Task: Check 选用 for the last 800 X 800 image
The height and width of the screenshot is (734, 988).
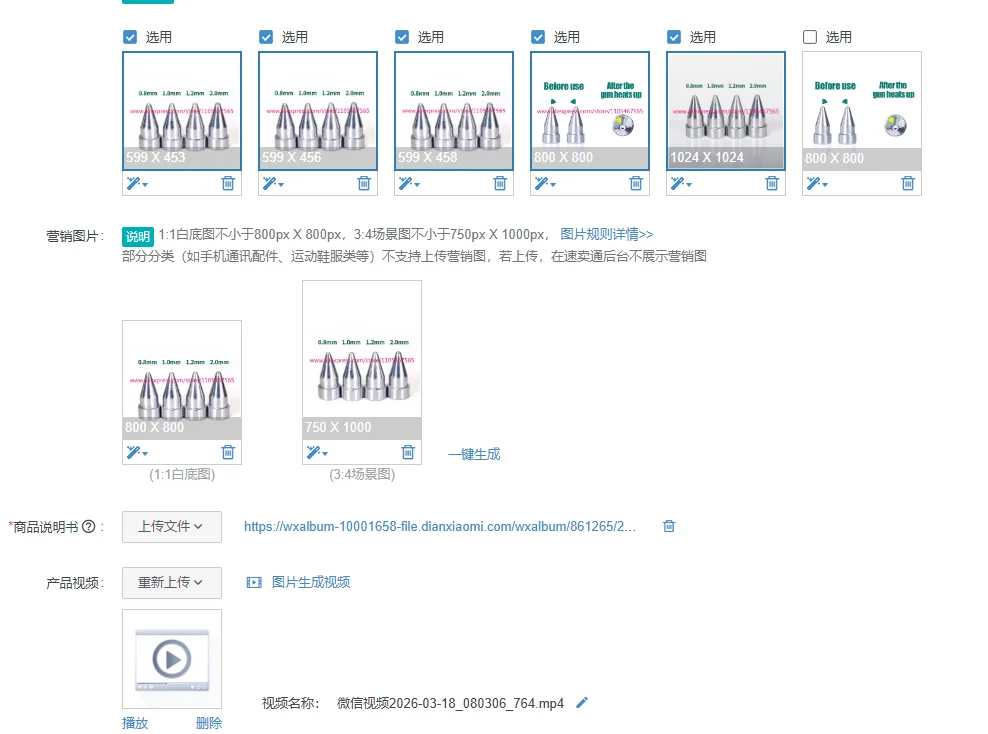Action: pyautogui.click(x=810, y=37)
